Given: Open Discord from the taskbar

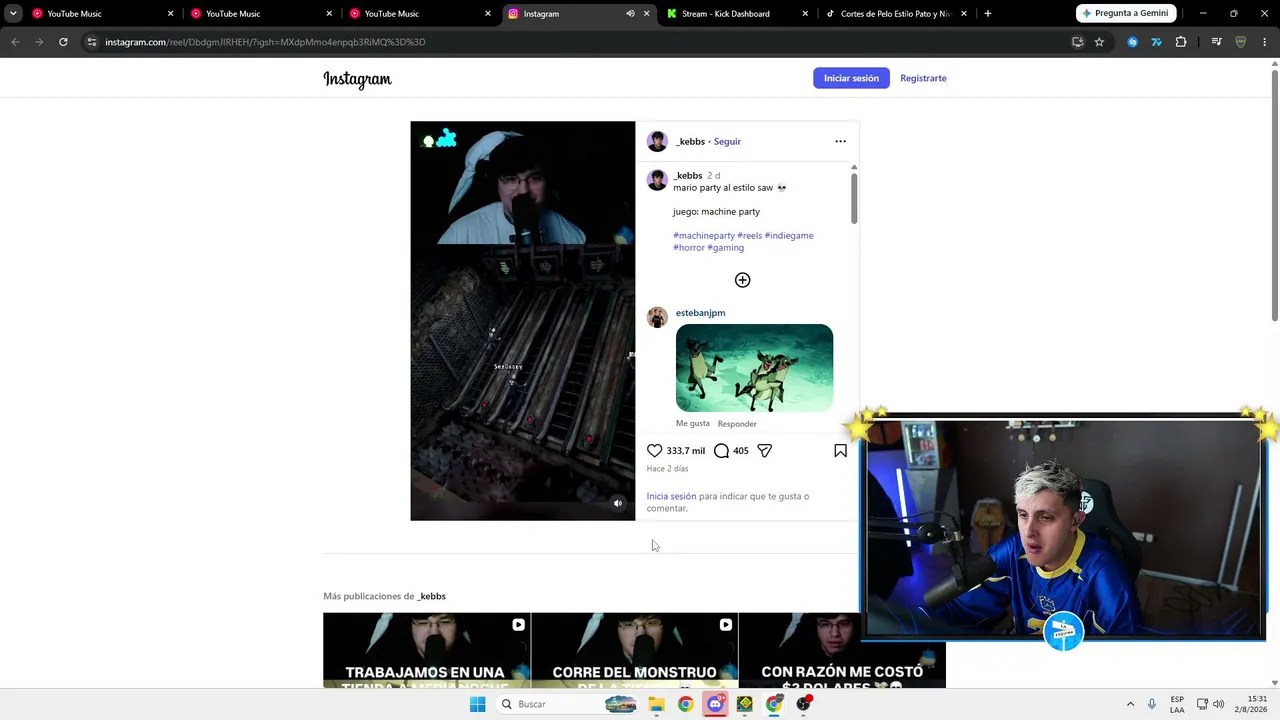Looking at the screenshot, I should (x=715, y=704).
